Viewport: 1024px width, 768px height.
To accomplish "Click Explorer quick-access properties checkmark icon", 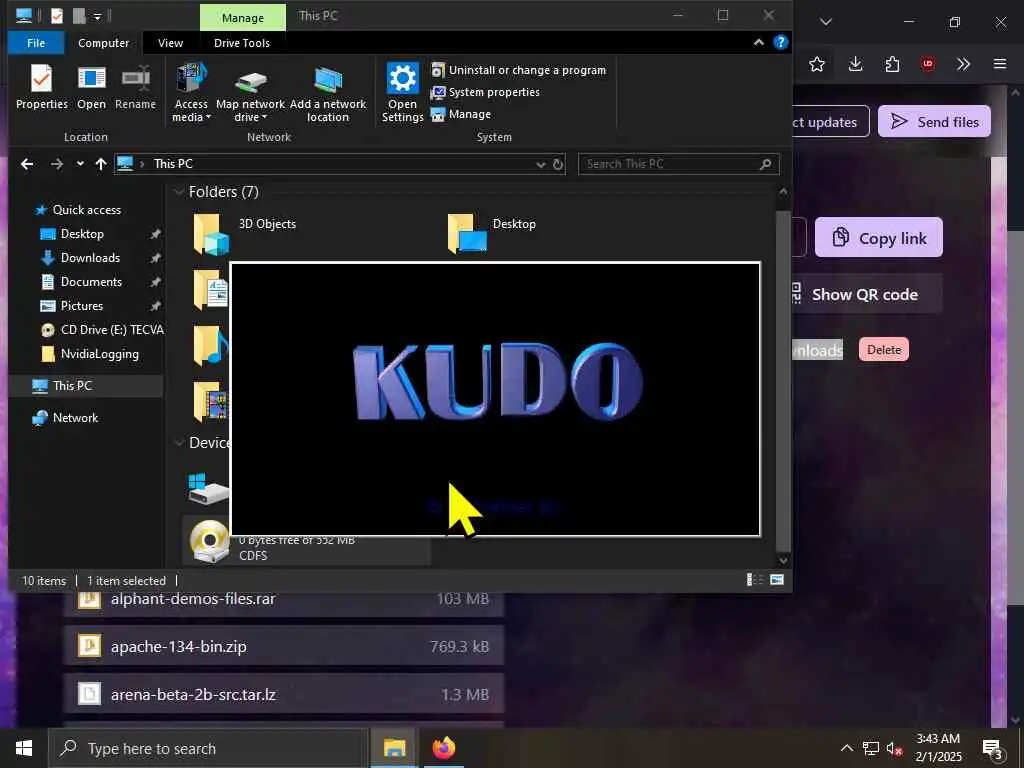I will [57, 16].
